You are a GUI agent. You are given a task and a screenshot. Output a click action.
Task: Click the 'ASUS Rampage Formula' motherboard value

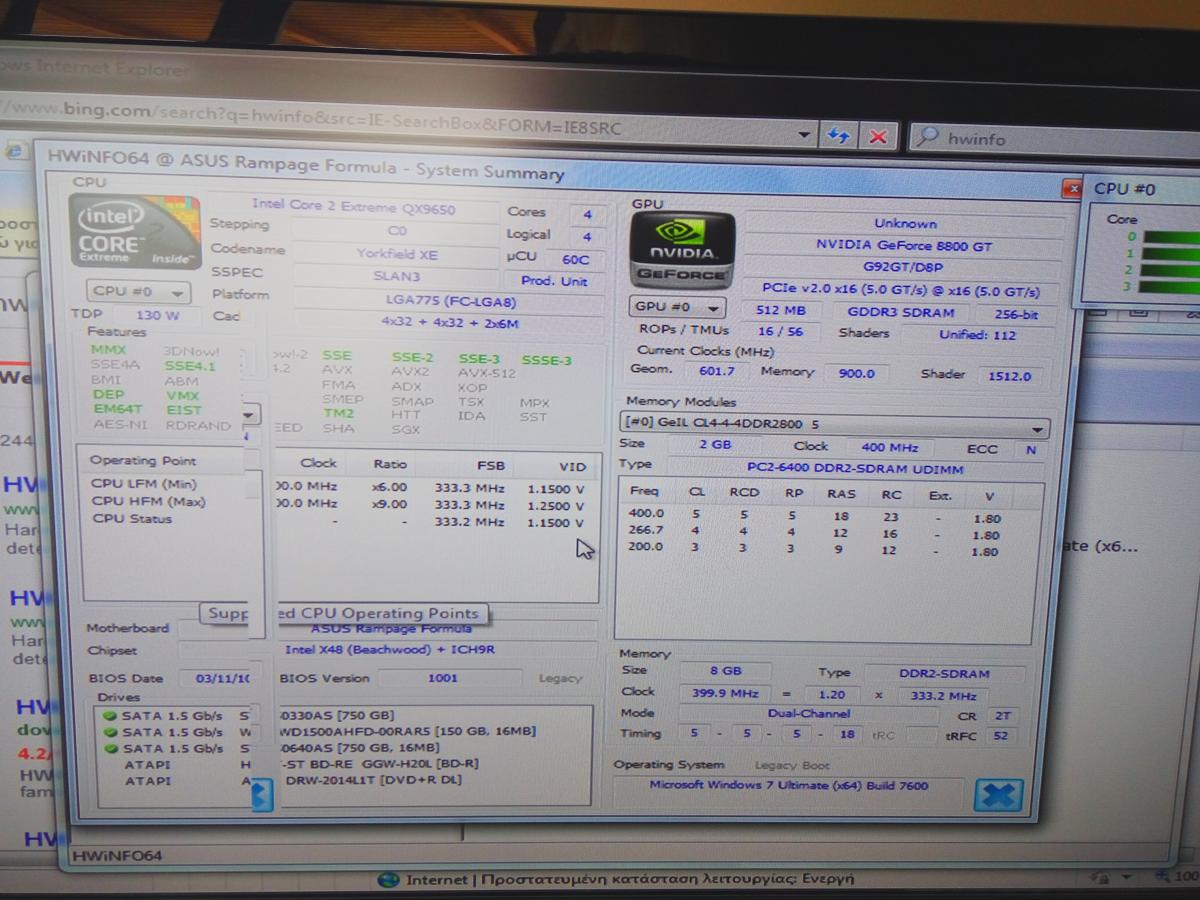(392, 629)
